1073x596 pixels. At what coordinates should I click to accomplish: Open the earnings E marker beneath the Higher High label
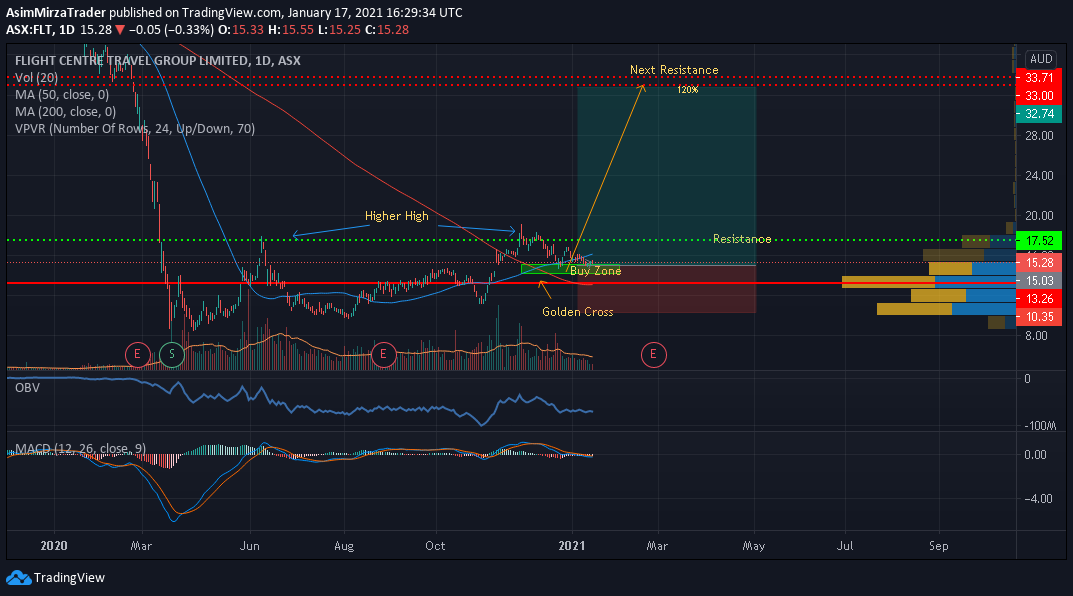(x=383, y=354)
